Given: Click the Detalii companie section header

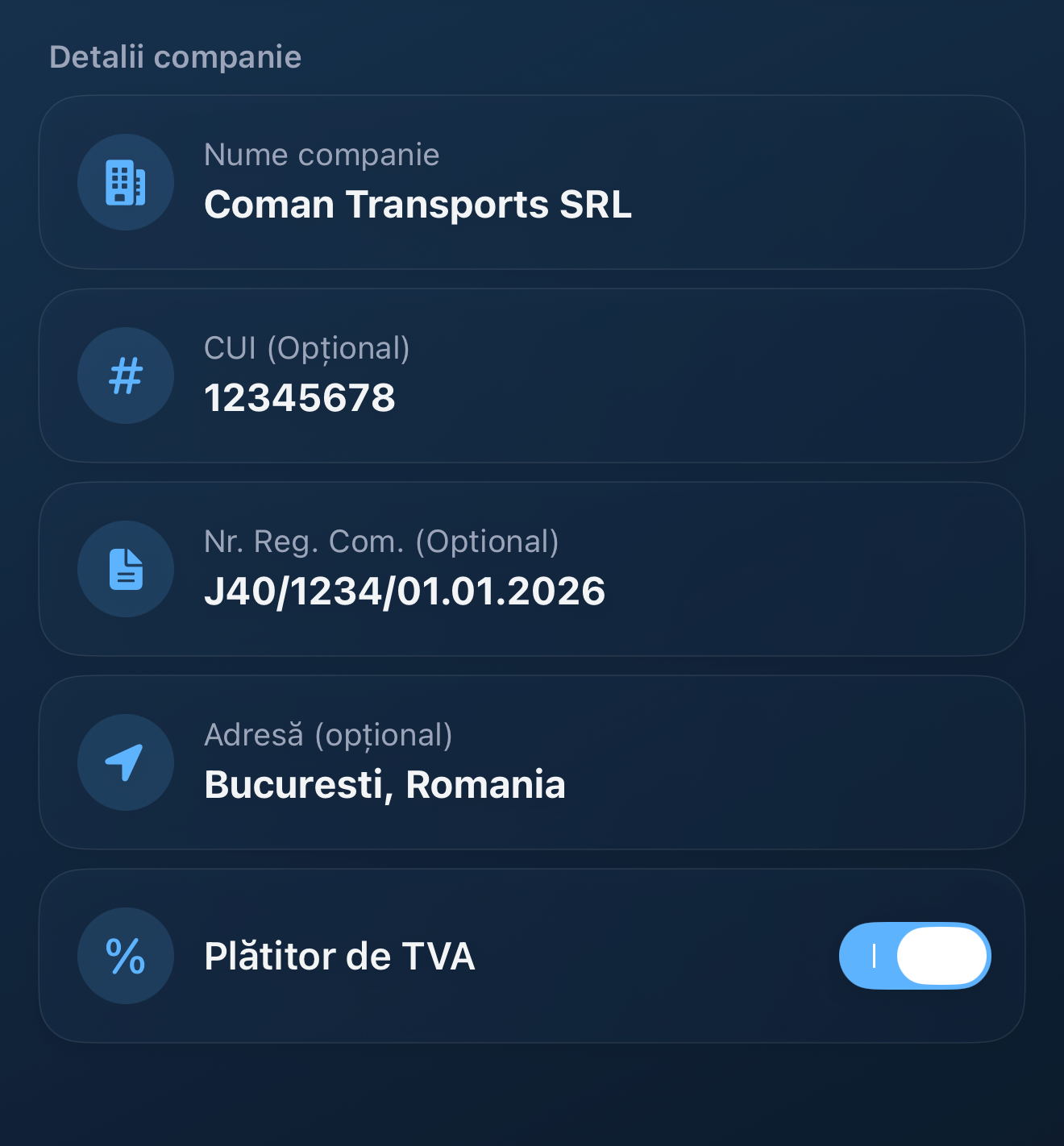Looking at the screenshot, I should (175, 57).
